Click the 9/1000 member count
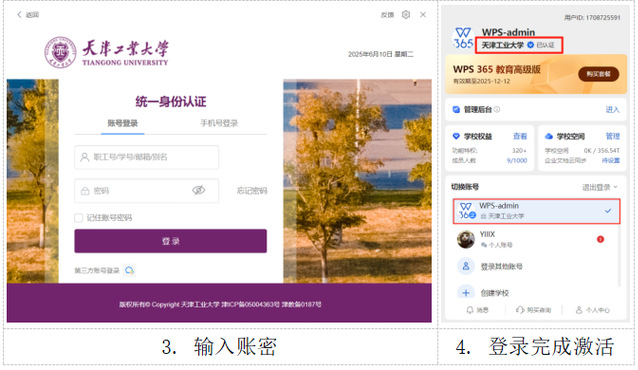 (517, 160)
